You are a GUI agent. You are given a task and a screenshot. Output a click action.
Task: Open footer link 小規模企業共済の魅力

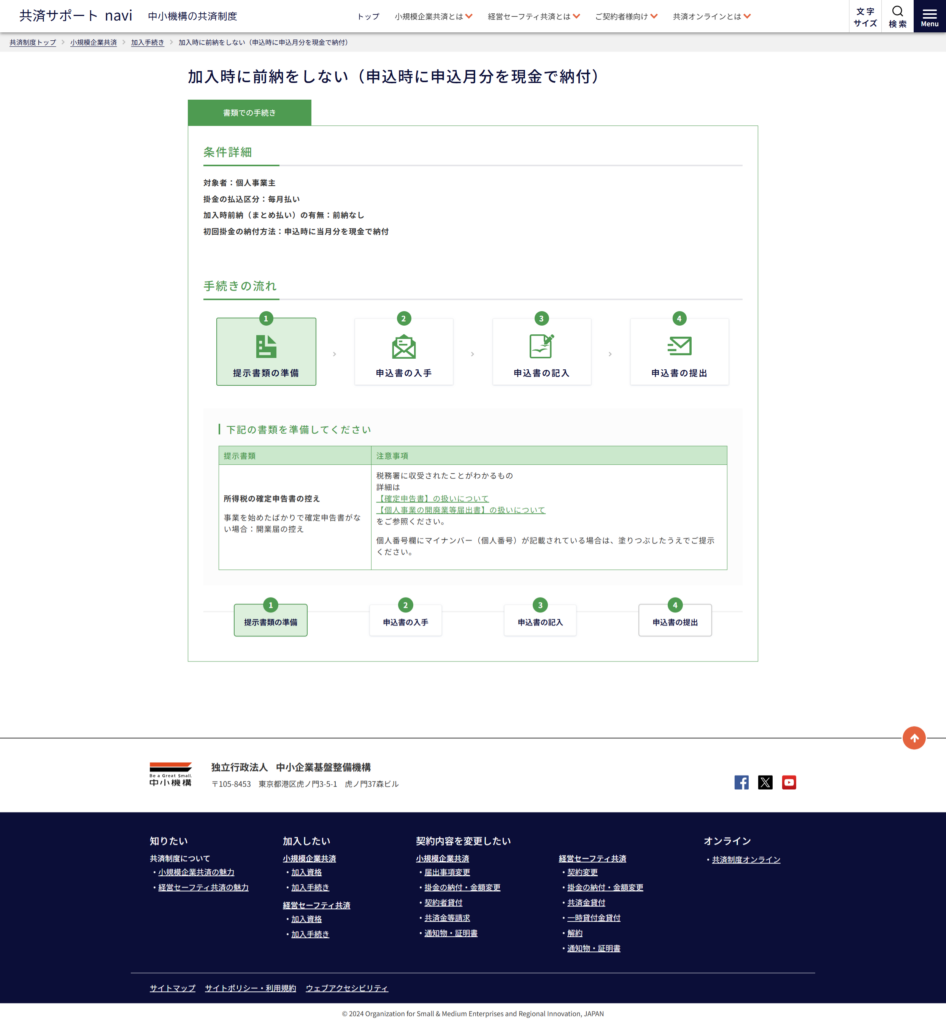(x=196, y=872)
